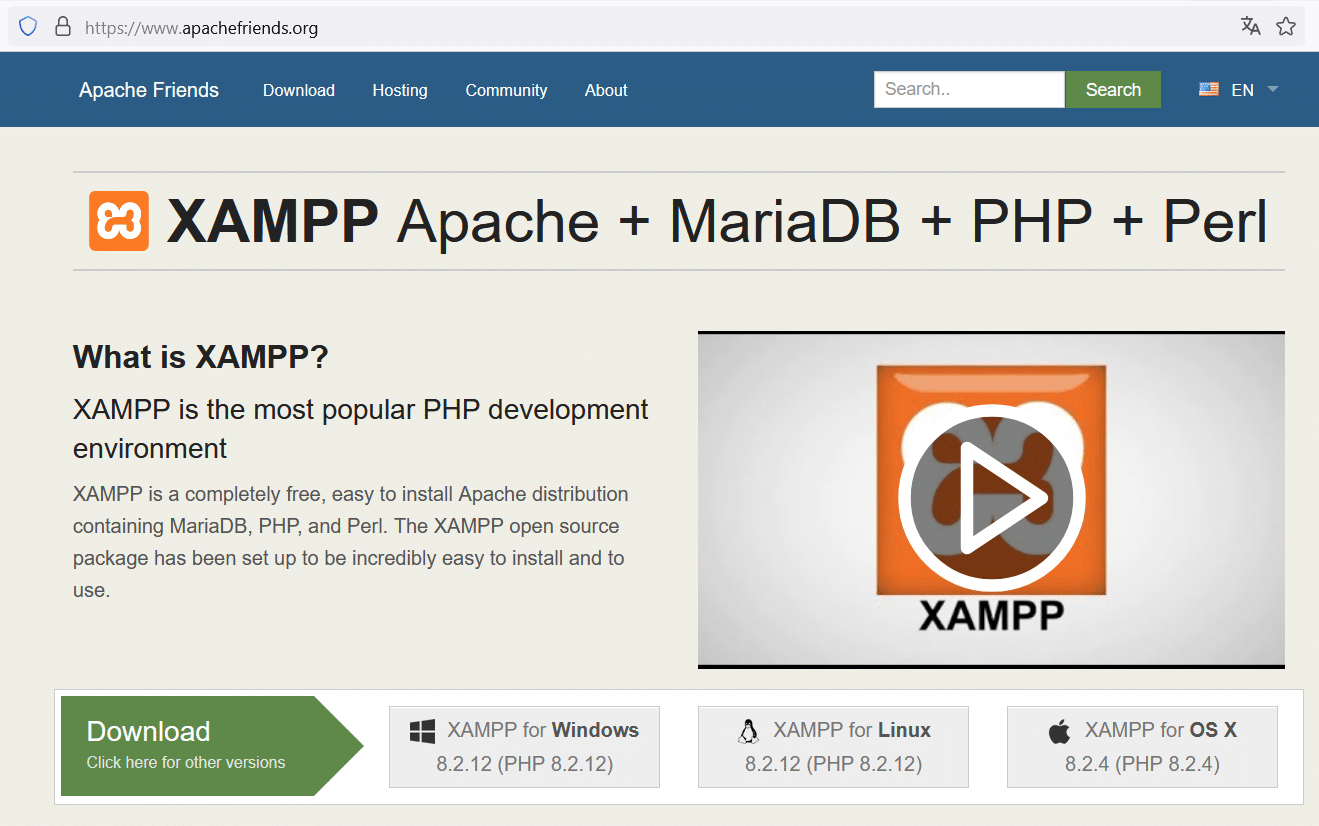
Task: Select the browser address bar URL
Action: tap(201, 28)
